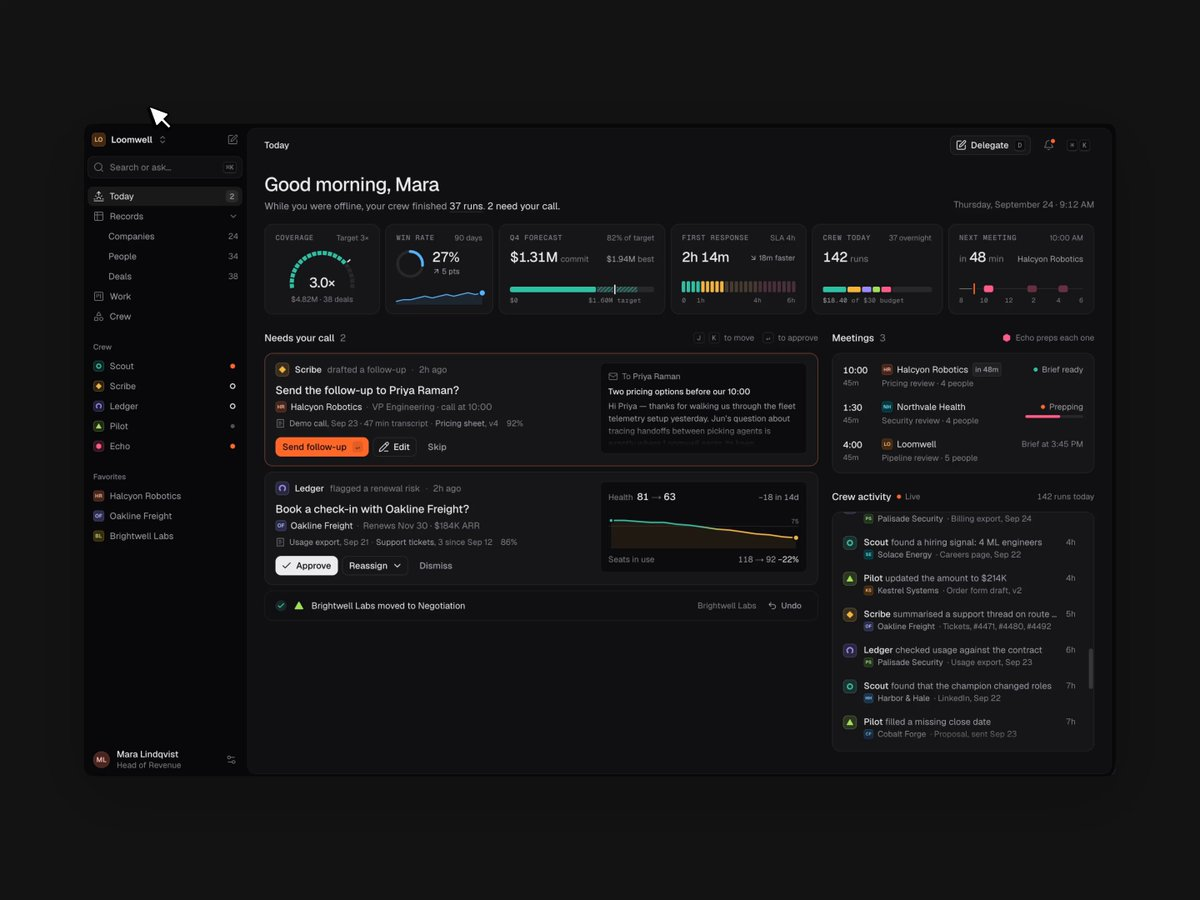The image size is (1200, 900).
Task: Edit the drafted follow-up
Action: 395,447
